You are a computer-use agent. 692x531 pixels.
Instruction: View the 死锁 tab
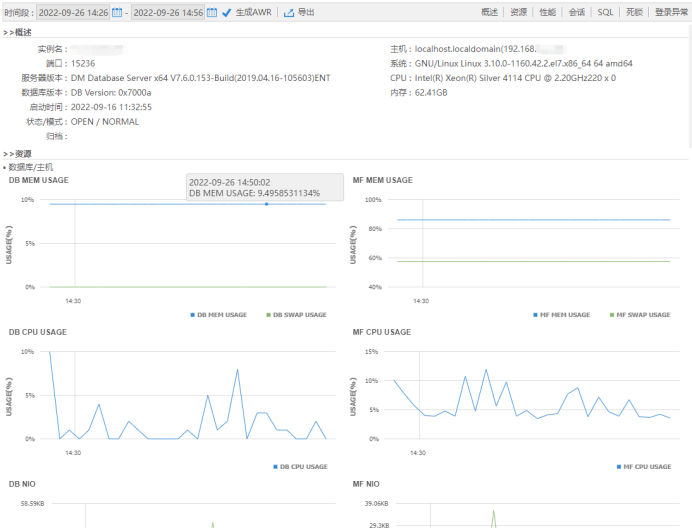634,12
